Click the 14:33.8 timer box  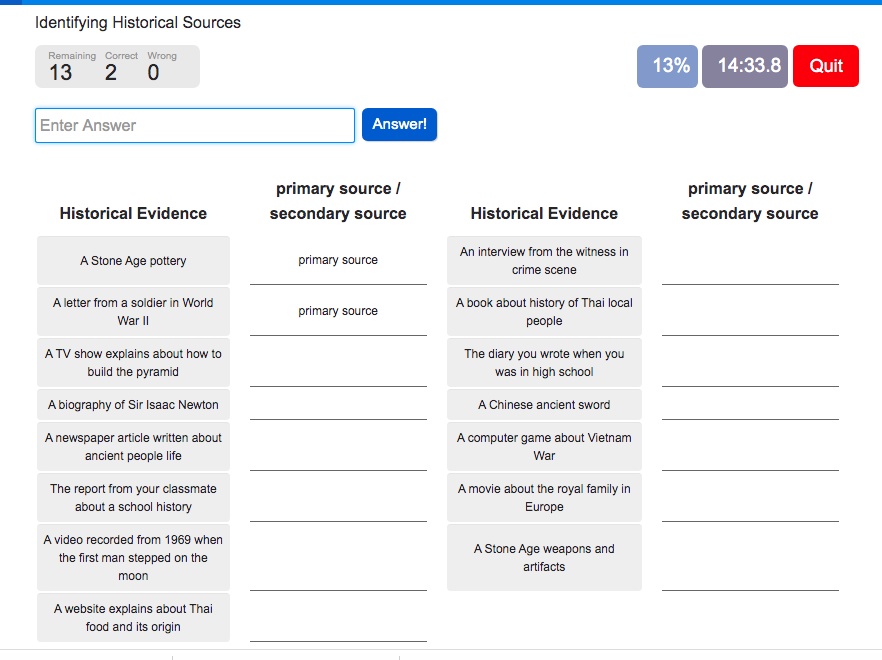[x=744, y=66]
